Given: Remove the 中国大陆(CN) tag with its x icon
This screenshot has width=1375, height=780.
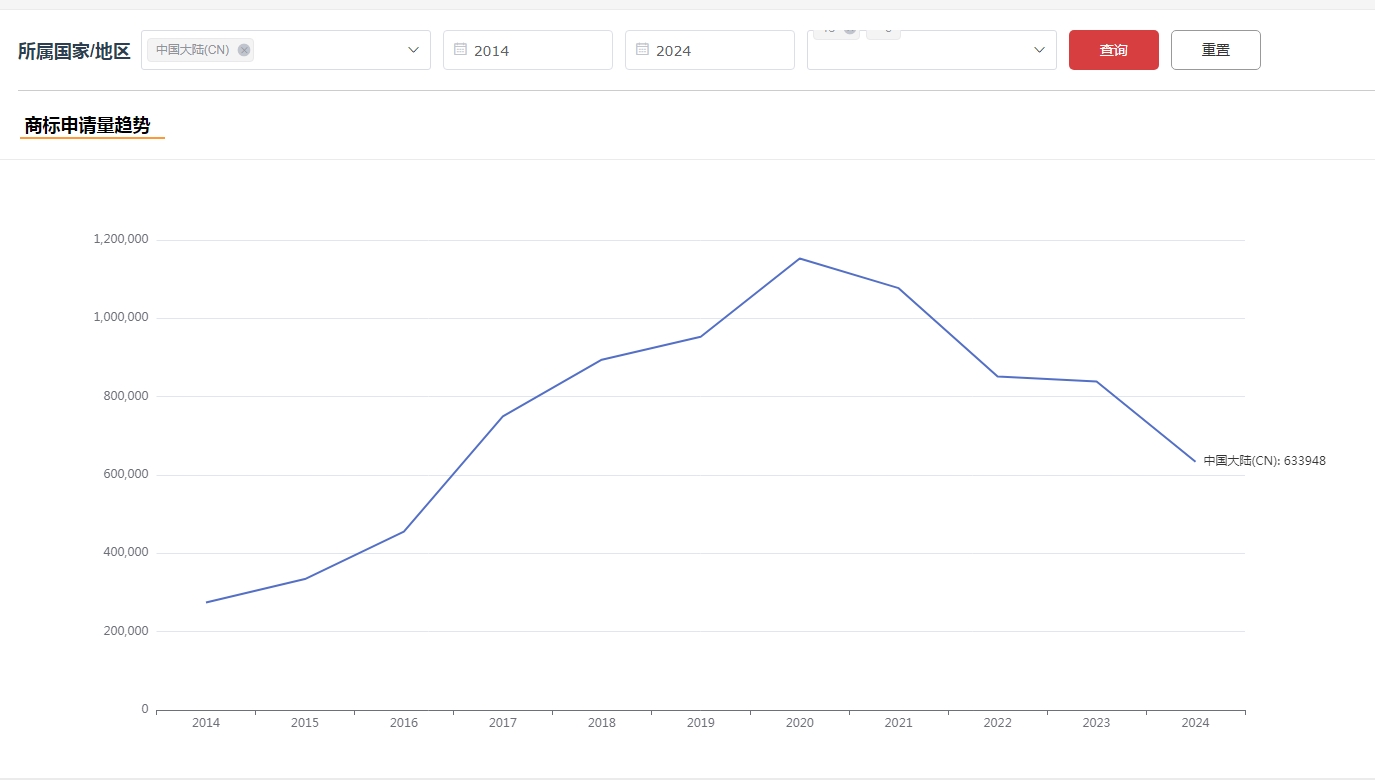Looking at the screenshot, I should tap(244, 50).
